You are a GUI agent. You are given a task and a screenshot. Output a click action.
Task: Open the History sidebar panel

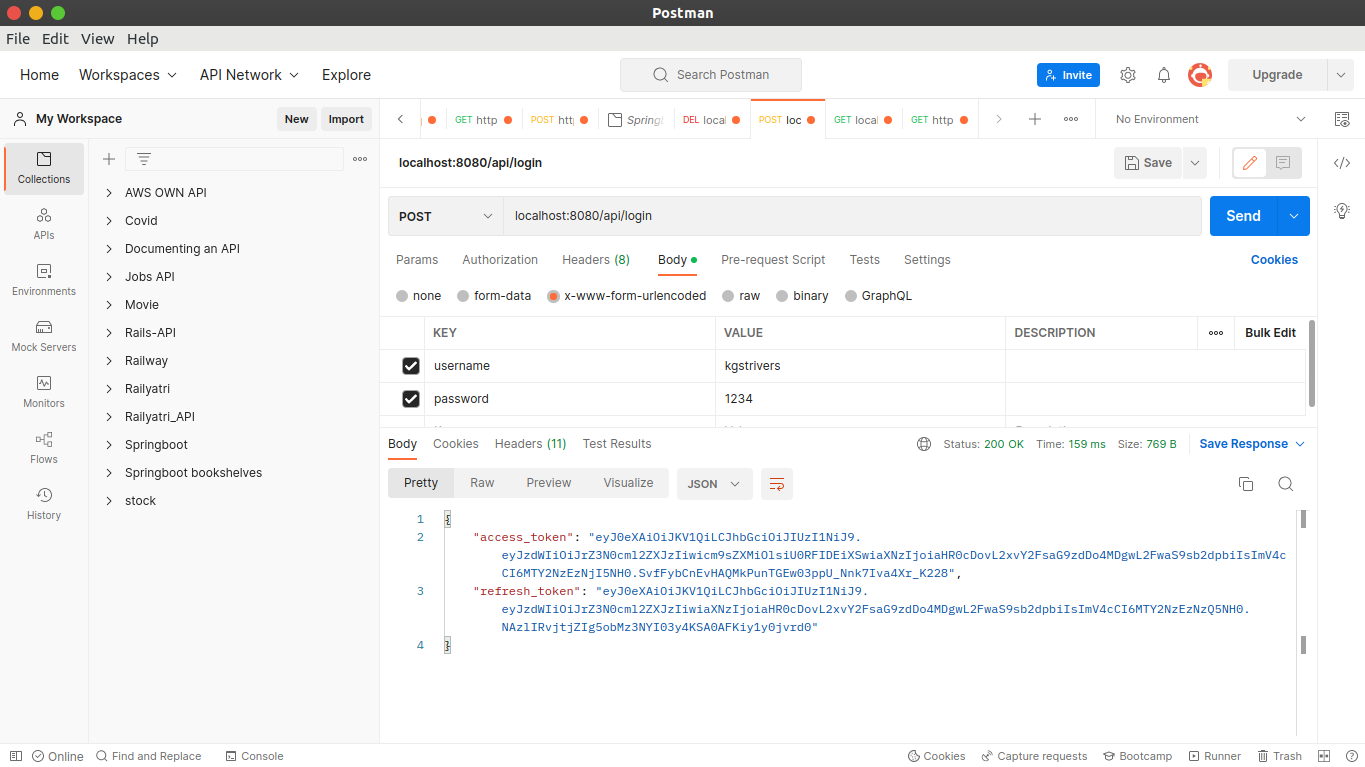[44, 503]
